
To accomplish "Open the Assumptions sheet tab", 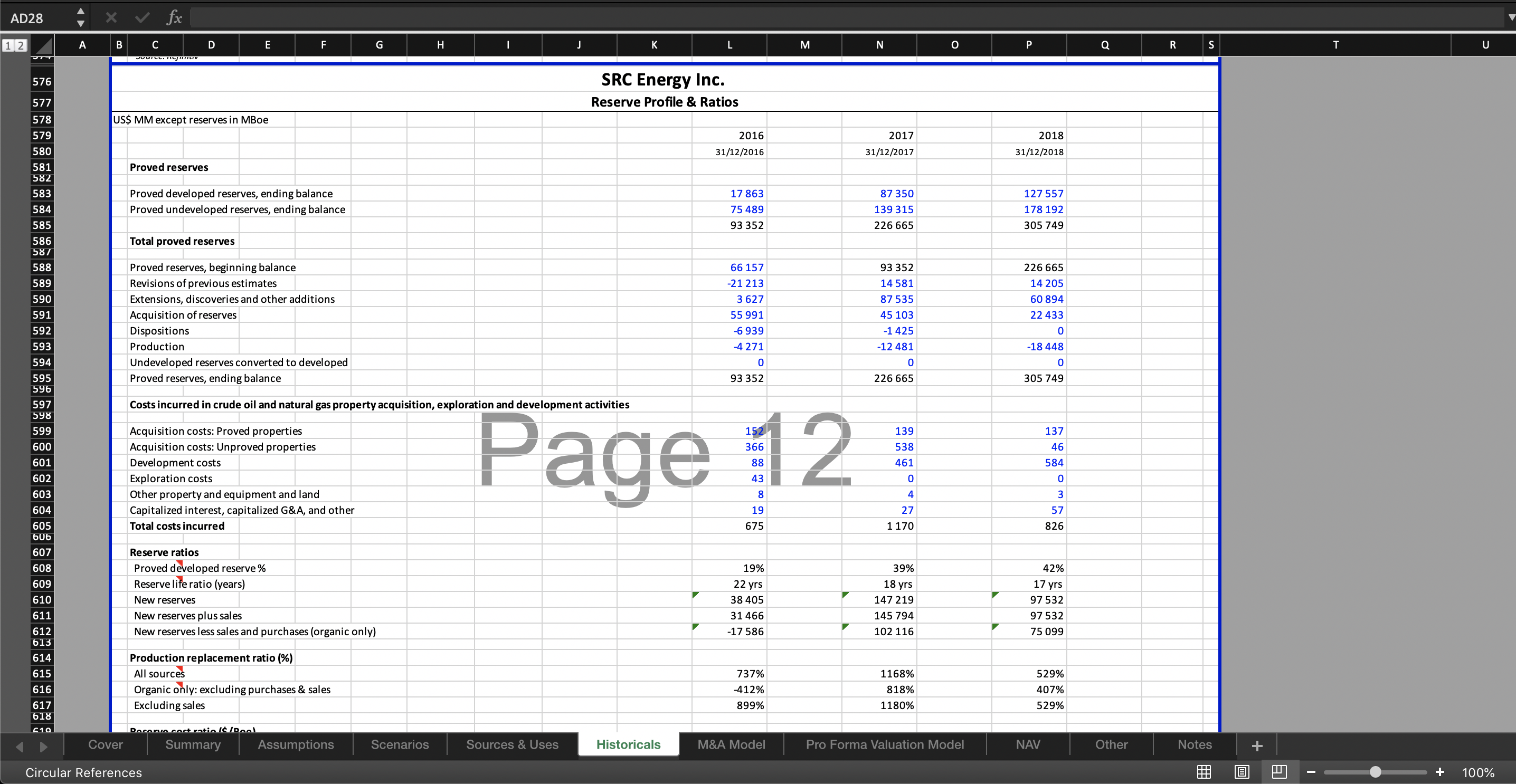I will (x=296, y=744).
